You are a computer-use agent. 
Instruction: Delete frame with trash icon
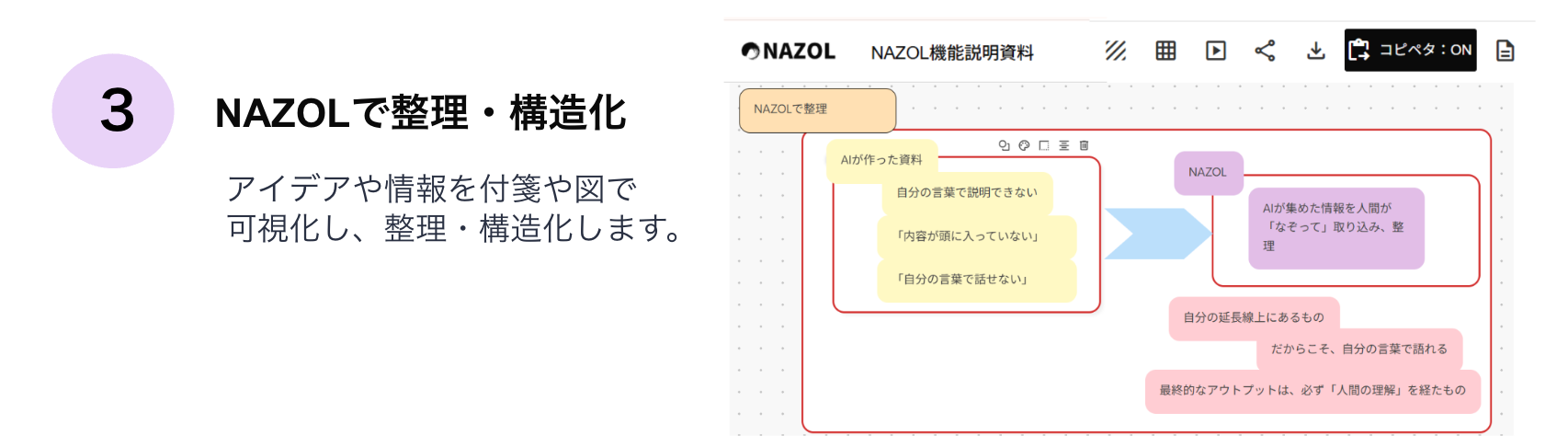1085,145
